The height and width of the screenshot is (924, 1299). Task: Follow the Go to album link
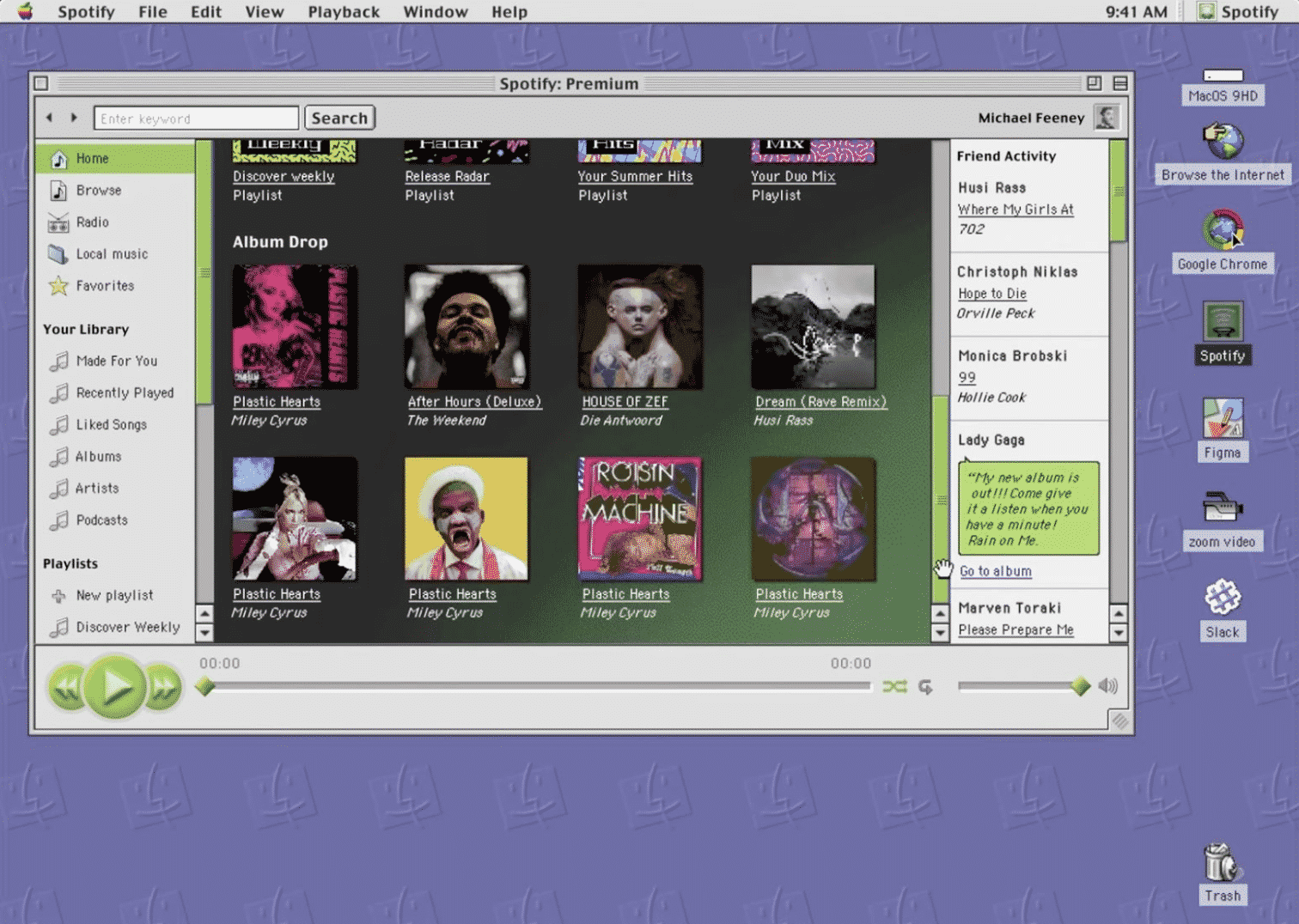pyautogui.click(x=994, y=570)
